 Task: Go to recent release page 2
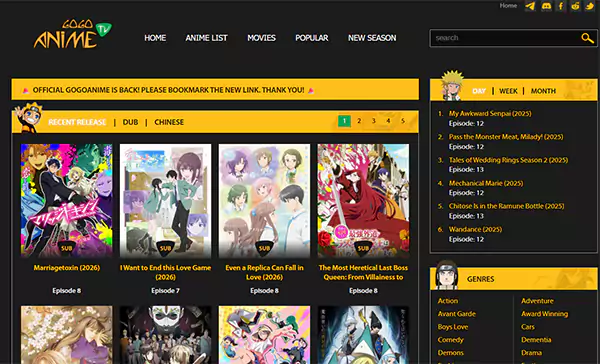tap(359, 121)
